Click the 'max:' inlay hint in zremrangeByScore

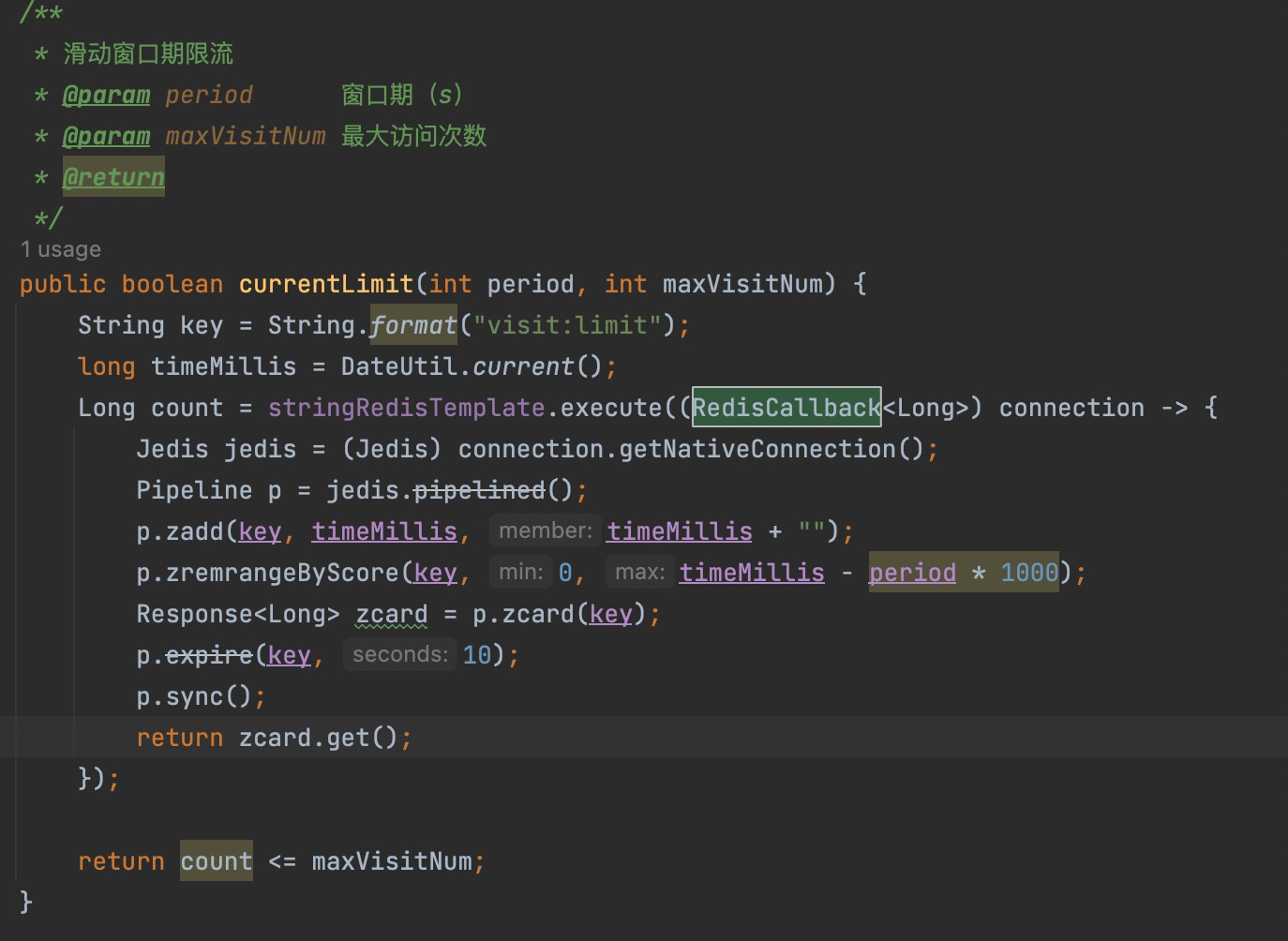[639, 572]
